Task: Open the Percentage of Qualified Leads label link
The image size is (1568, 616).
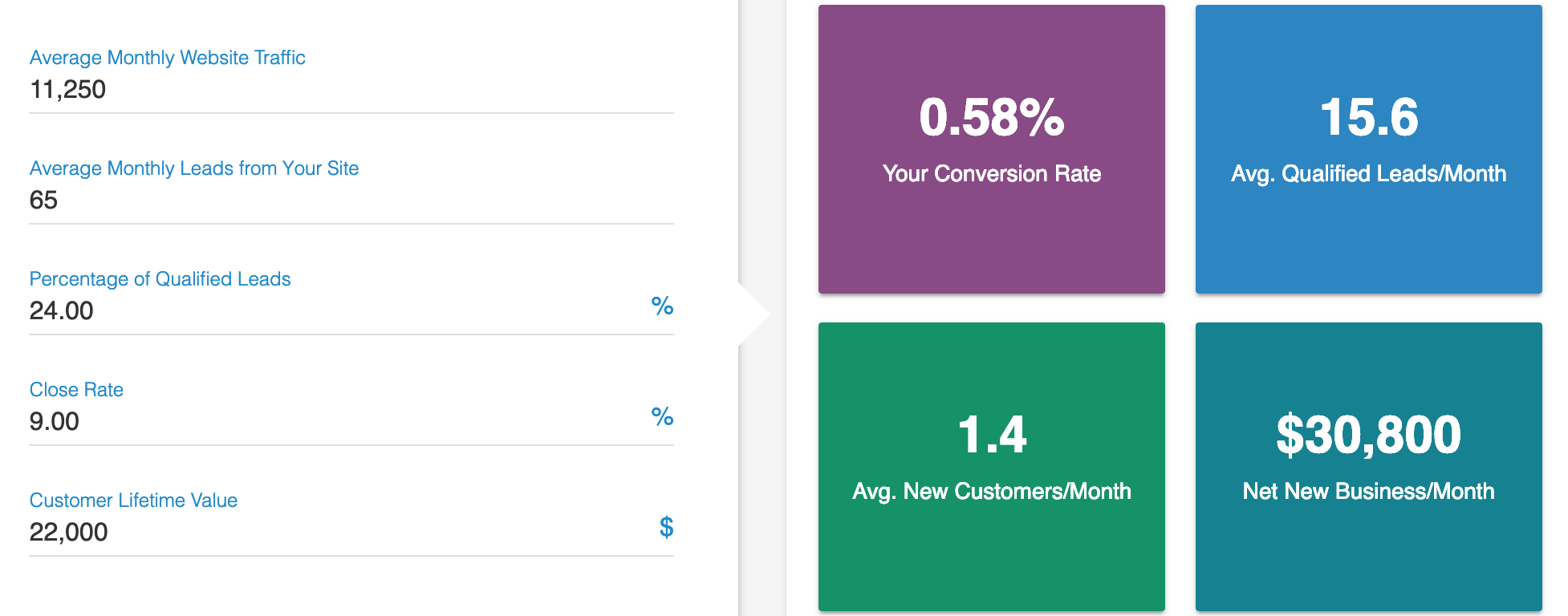Action: coord(160,279)
